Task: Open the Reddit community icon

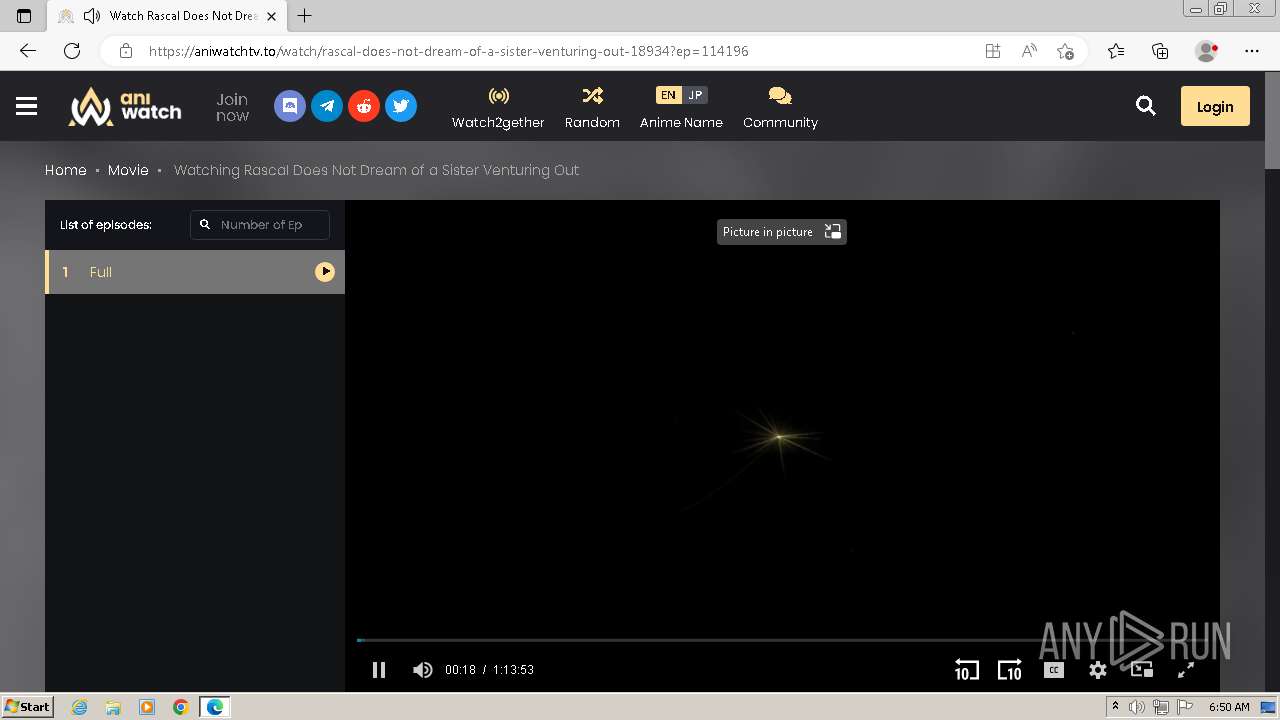Action: click(364, 106)
